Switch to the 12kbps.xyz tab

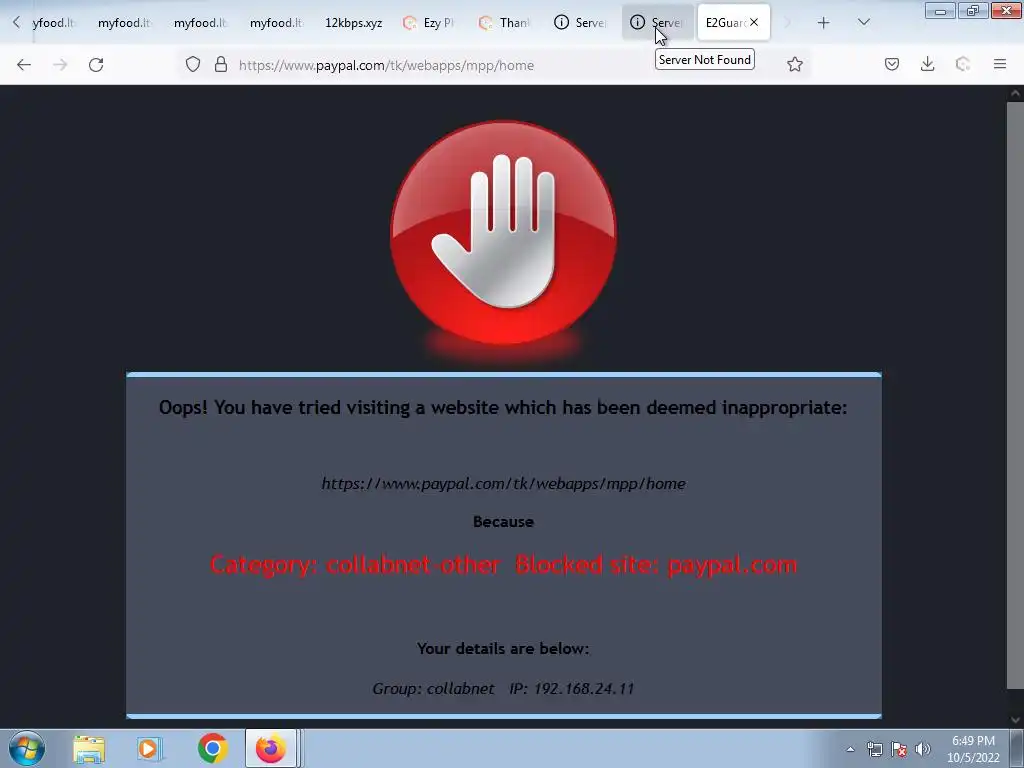[x=353, y=23]
